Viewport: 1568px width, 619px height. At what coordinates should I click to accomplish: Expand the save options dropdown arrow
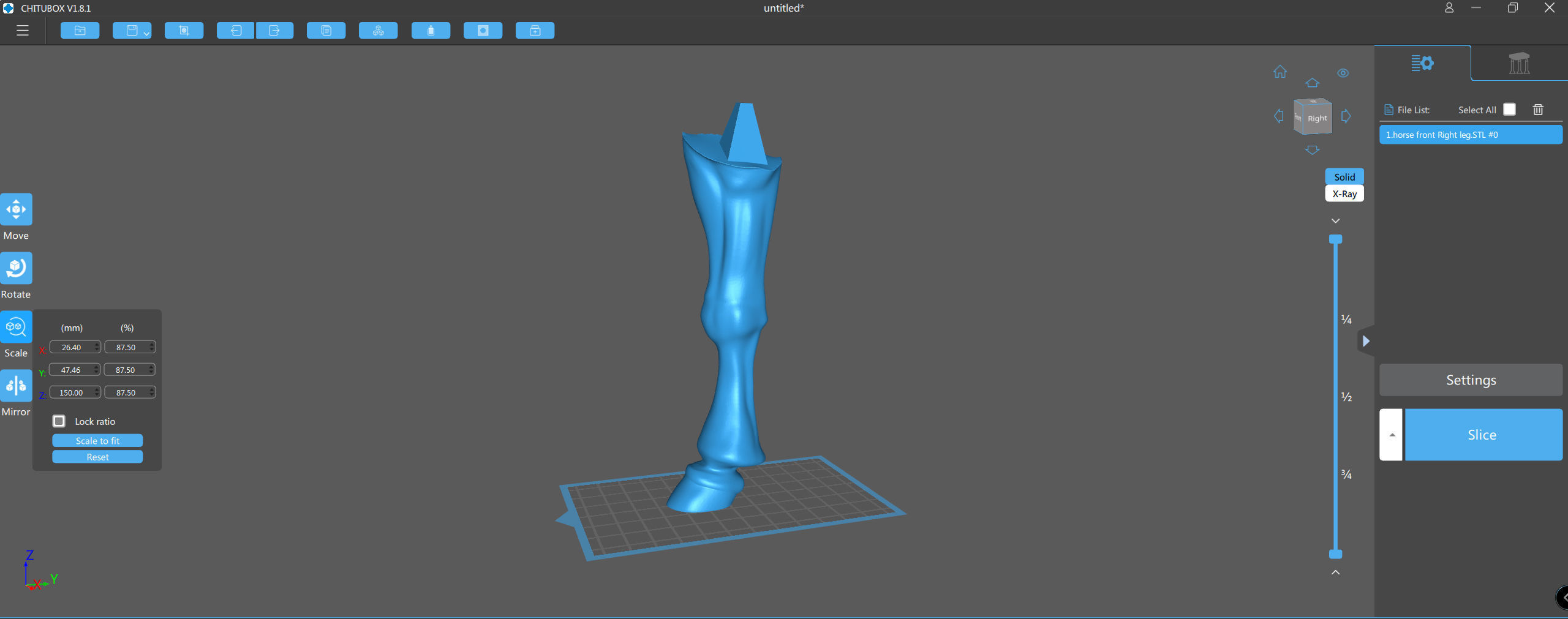coord(146,34)
